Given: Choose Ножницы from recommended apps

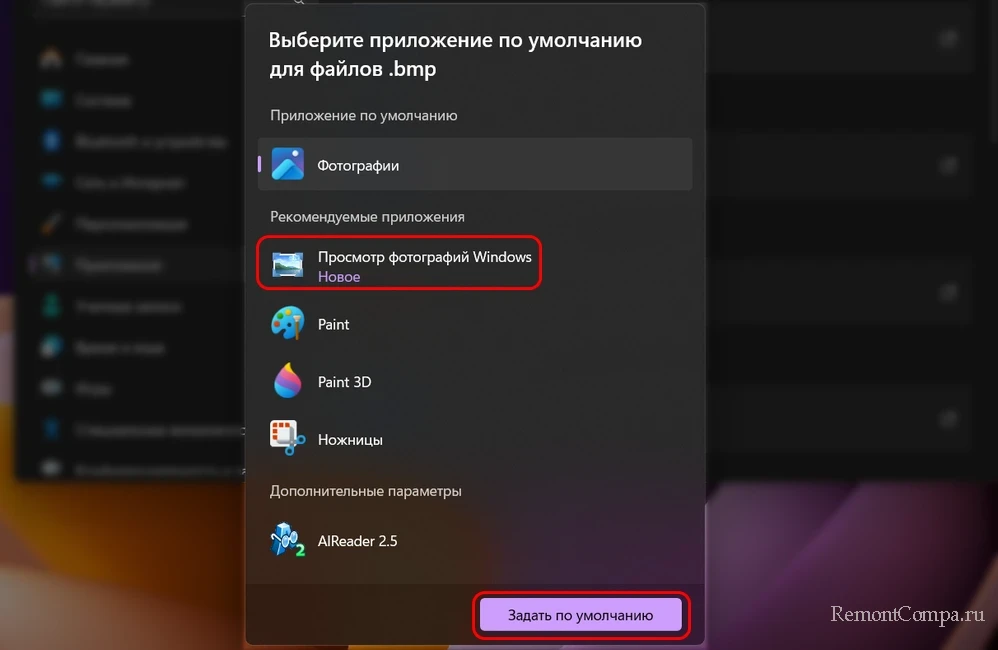Looking at the screenshot, I should point(475,439).
